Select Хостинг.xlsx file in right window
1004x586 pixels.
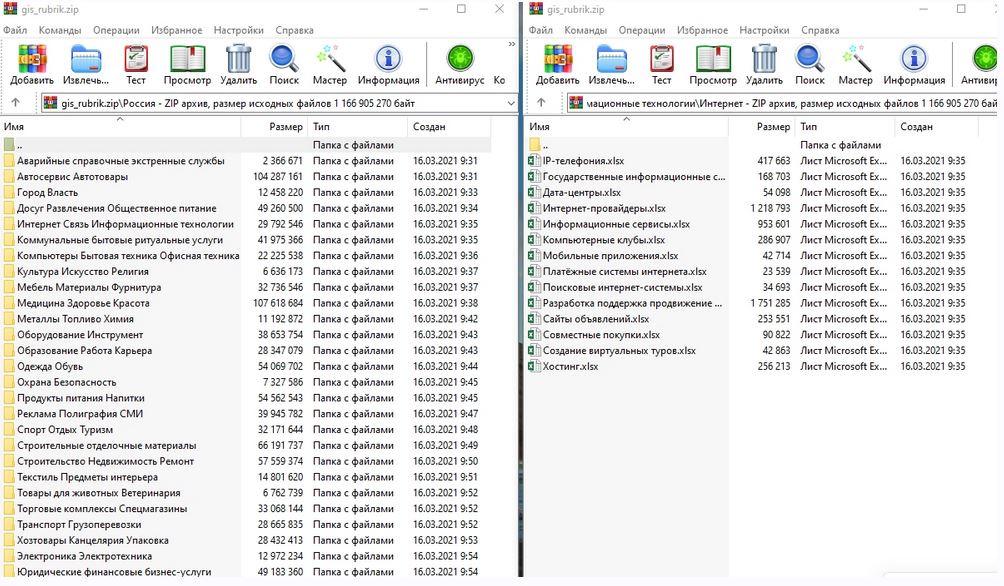tap(570, 366)
